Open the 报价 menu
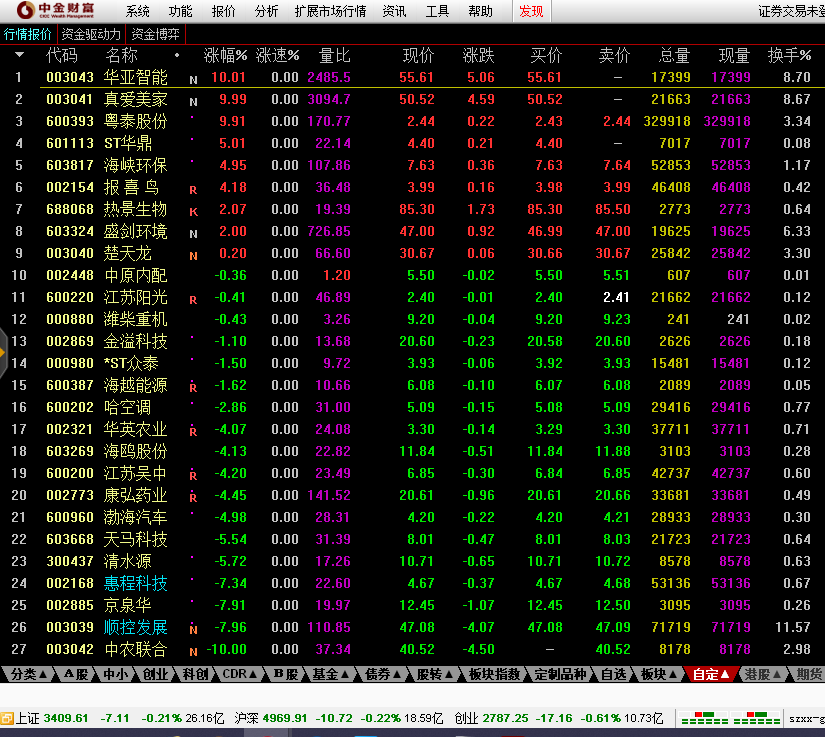Viewport: 825px width, 737px height. [x=223, y=11]
